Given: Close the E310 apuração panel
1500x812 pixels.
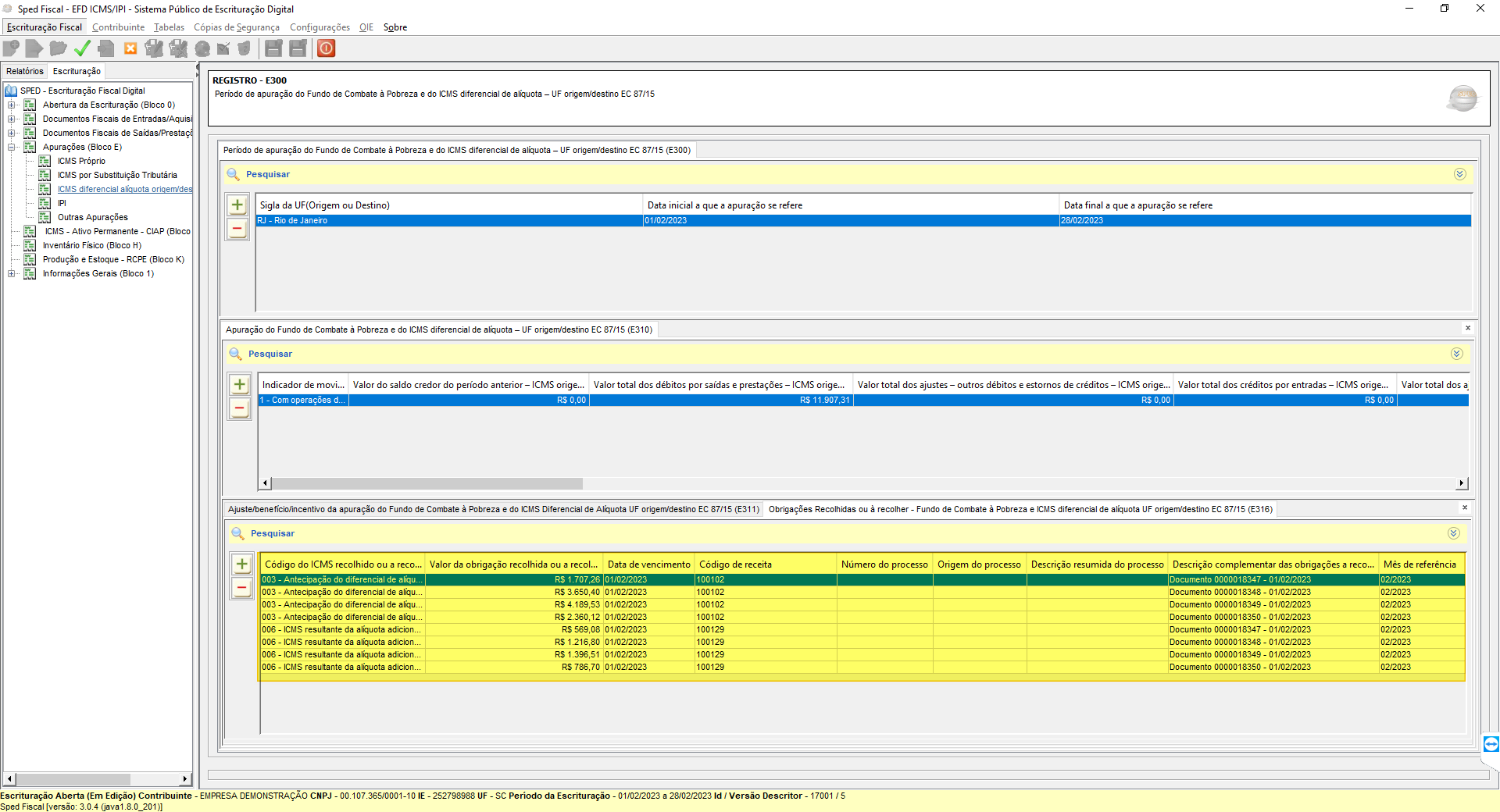Looking at the screenshot, I should click(x=1468, y=328).
